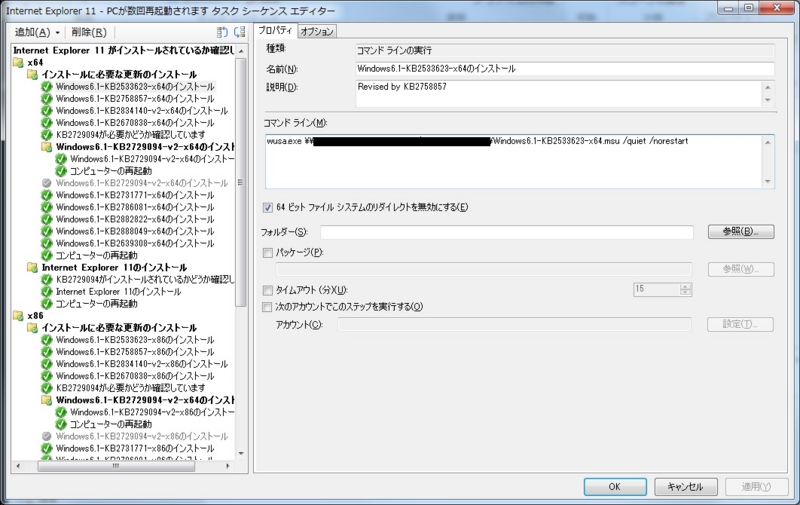
Task: Switch to the オプション tab
Action: pos(317,31)
